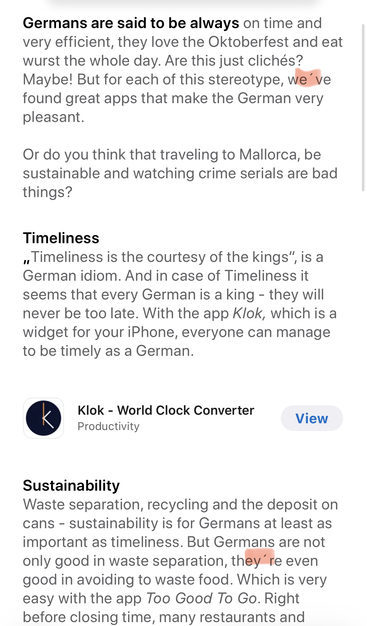Click the bold 'Germans are said to be always' text
Screen dimensions: 367x626
[x=131, y=23]
